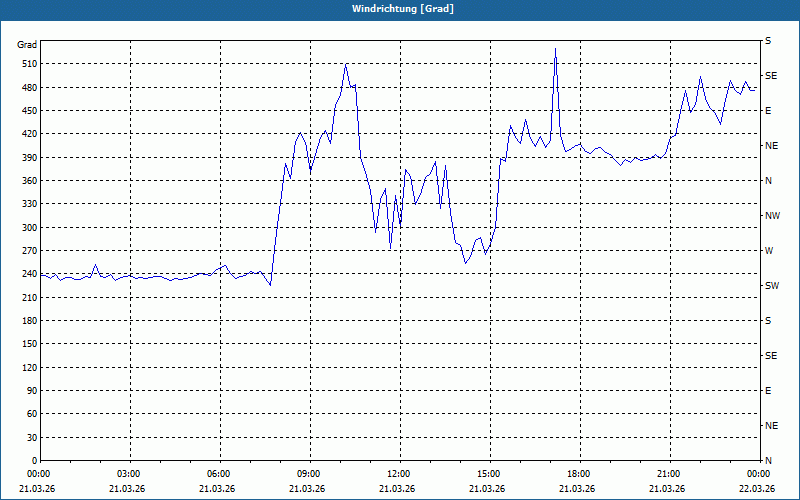Select the SE compass label level with 480
The width and height of the screenshot is (800, 500).
coord(771,76)
